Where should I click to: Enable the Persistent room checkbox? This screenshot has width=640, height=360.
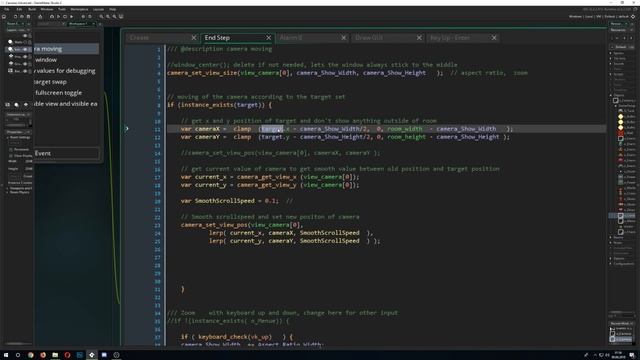point(11,149)
